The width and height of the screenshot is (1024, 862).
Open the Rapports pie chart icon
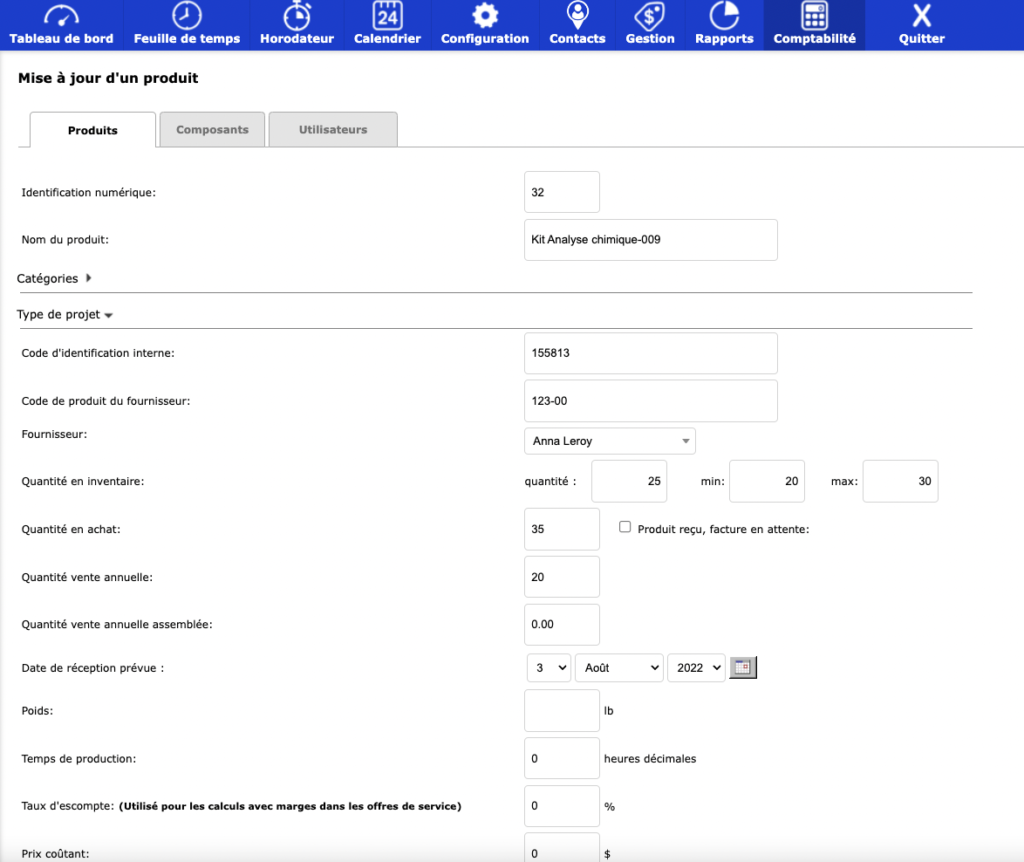(x=724, y=16)
